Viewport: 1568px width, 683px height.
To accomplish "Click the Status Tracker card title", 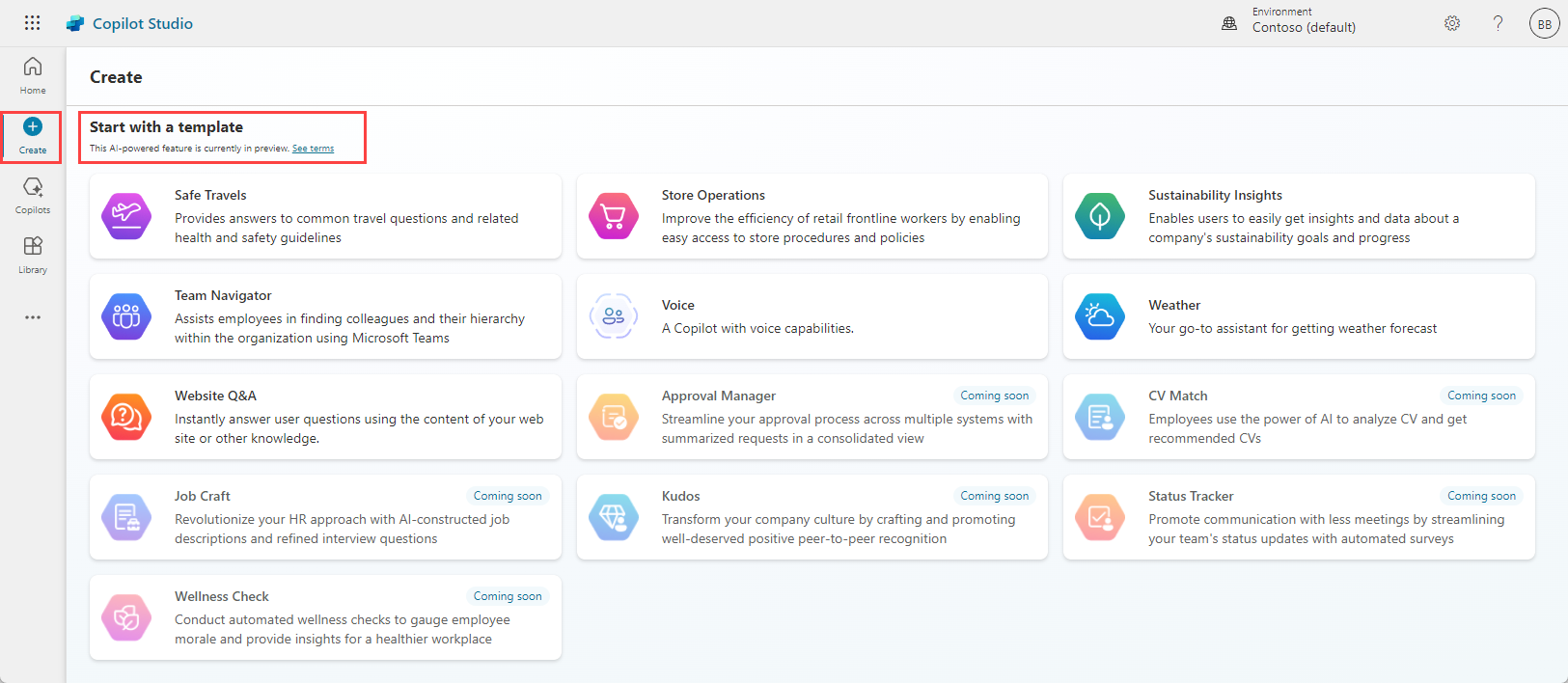I will (x=1191, y=496).
